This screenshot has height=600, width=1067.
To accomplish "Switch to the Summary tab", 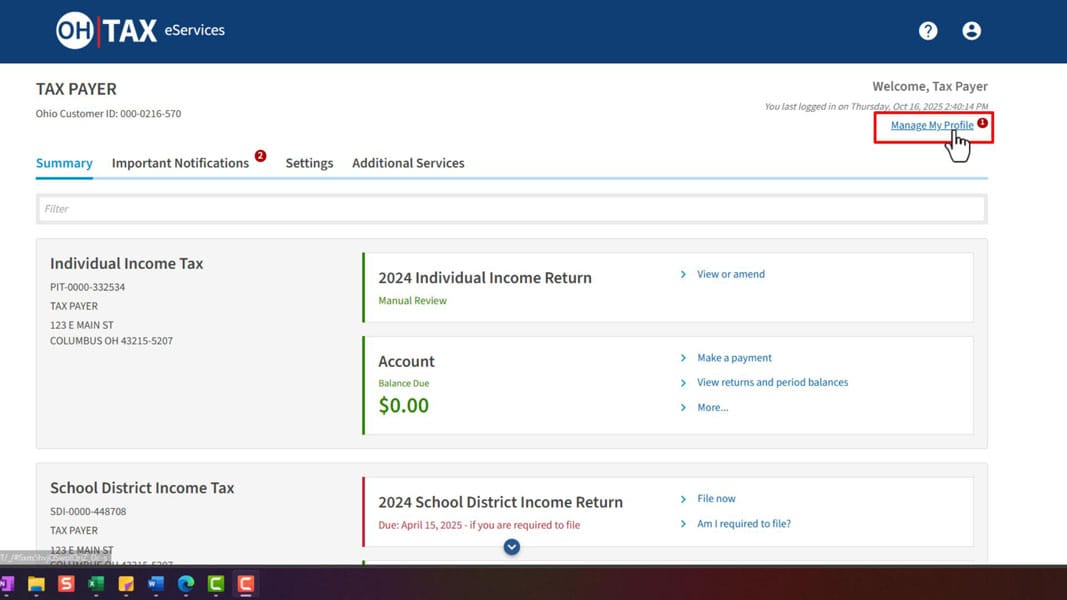I will [64, 163].
